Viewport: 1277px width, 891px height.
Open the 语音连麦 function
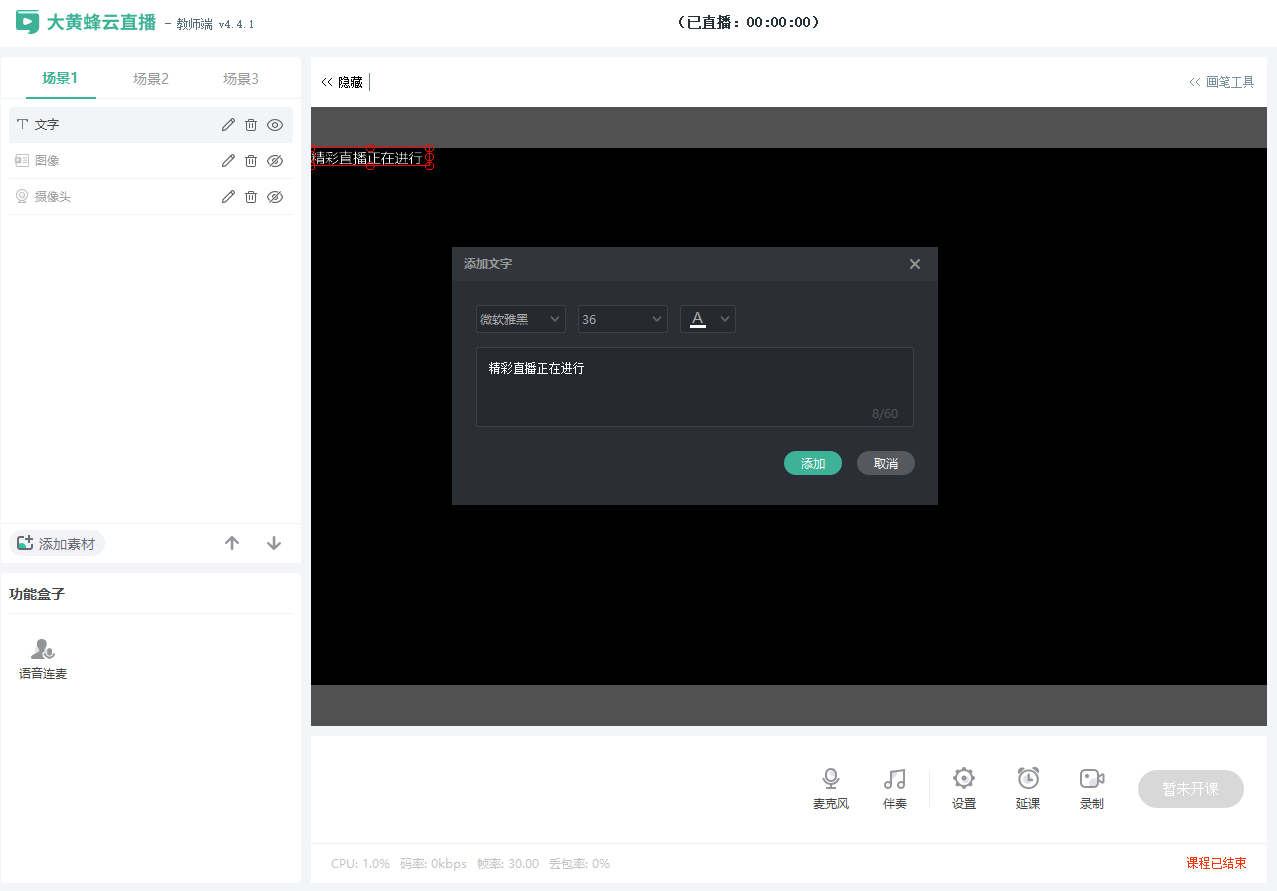pyautogui.click(x=43, y=659)
